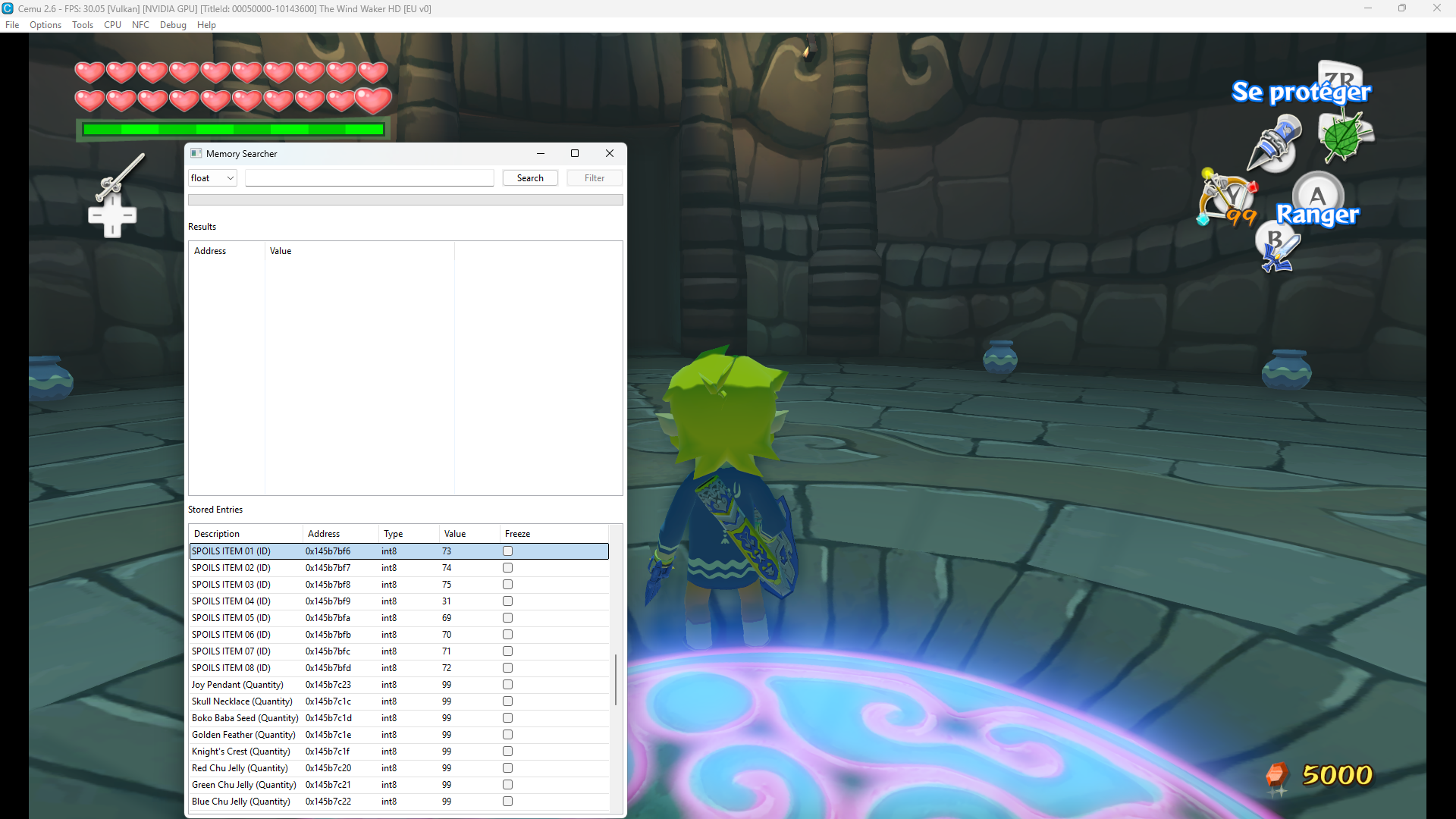Click the sword and D-pad HUD icon

(x=116, y=196)
